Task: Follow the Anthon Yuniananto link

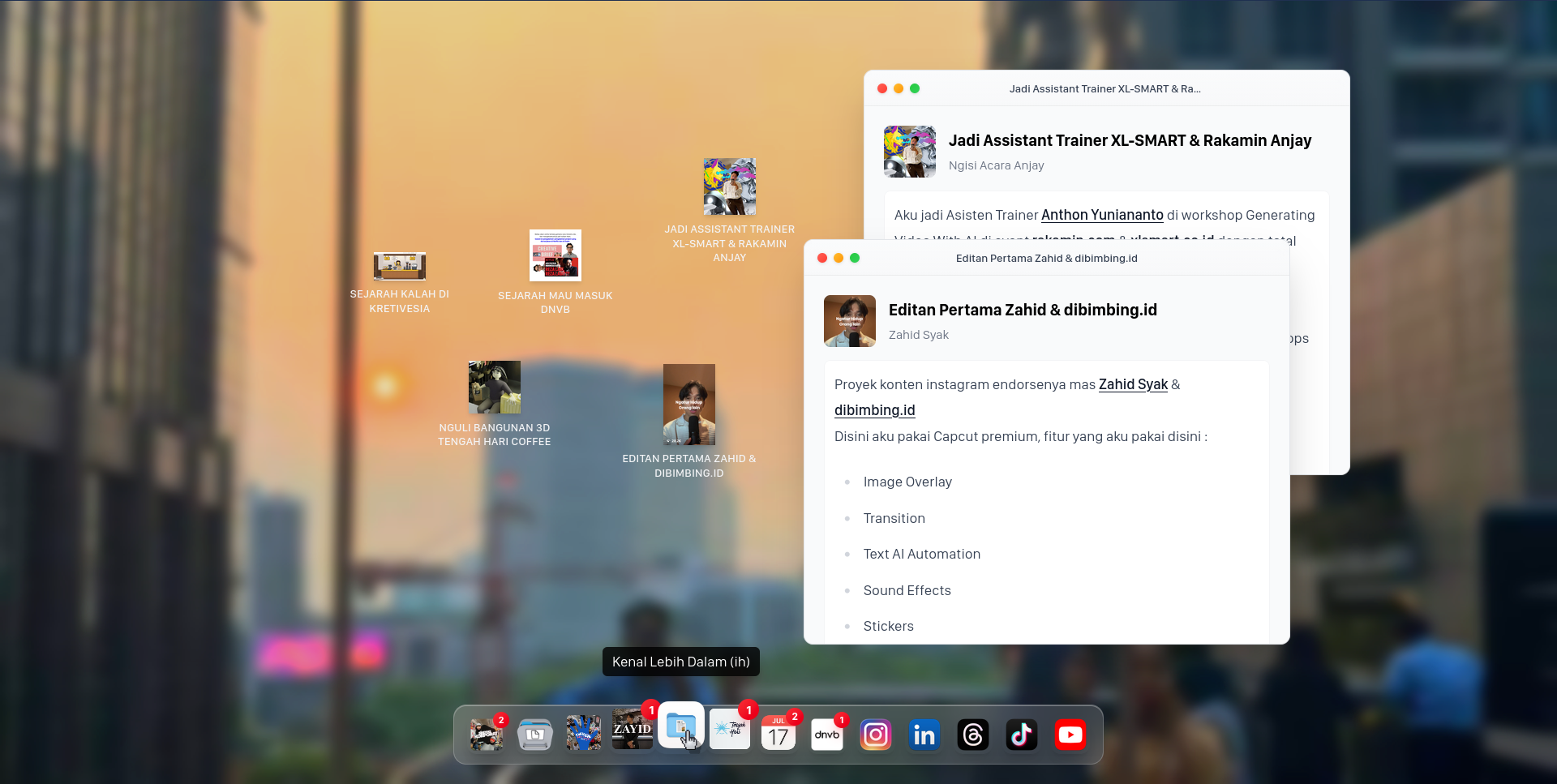Action: click(1102, 215)
